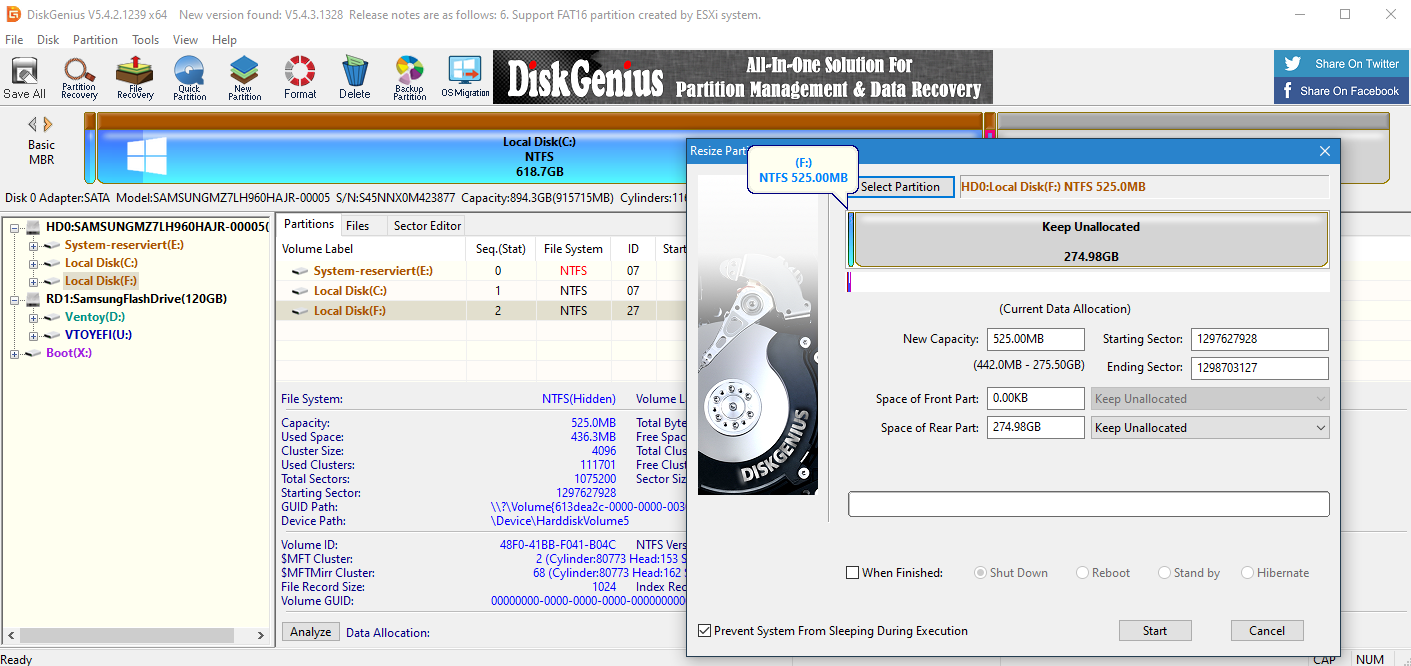This screenshot has height=666, width=1411.
Task: Click the Keep Unallocated space bar
Action: pyautogui.click(x=1091, y=240)
